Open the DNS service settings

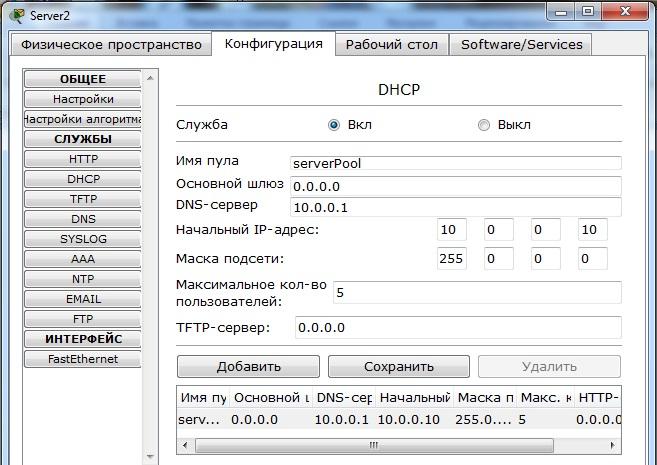point(83,219)
